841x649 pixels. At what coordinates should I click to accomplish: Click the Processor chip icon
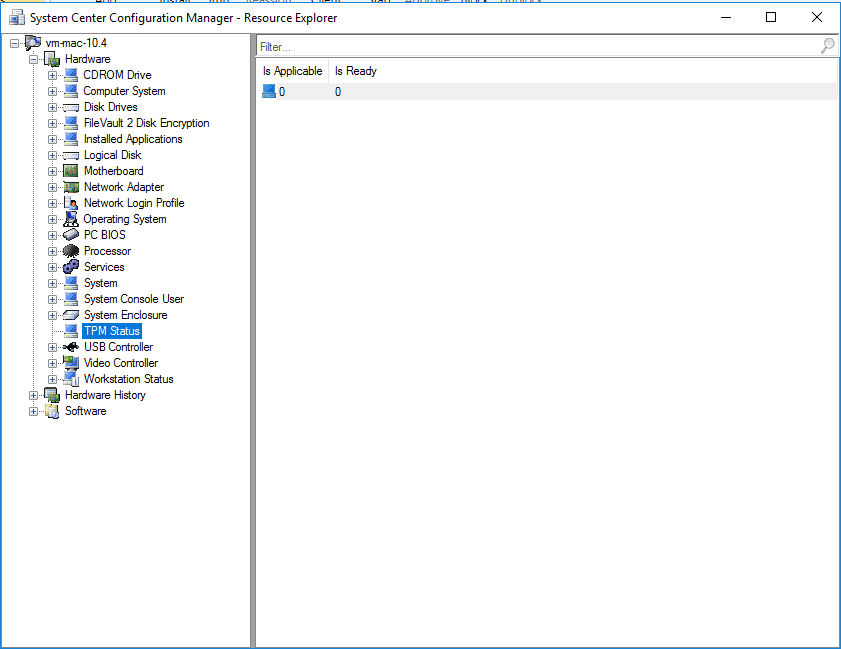point(71,251)
